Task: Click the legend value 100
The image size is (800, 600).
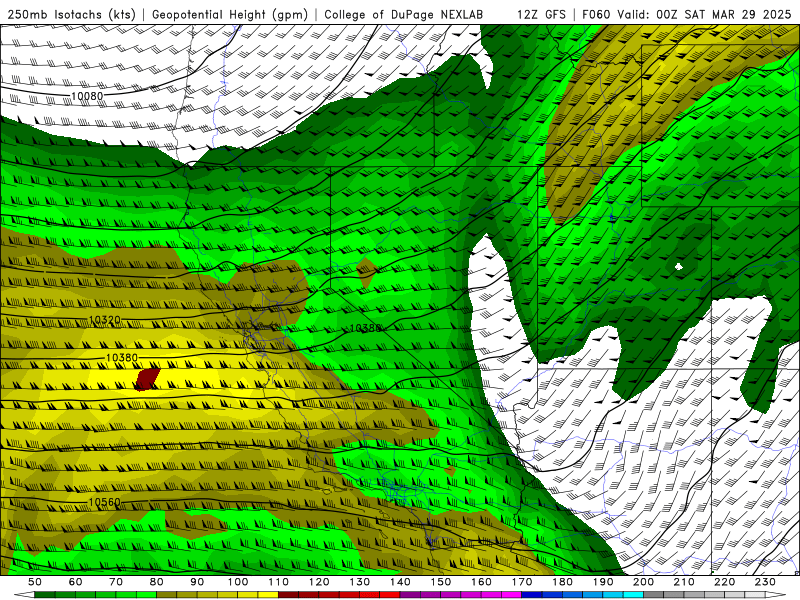Action: point(238,582)
